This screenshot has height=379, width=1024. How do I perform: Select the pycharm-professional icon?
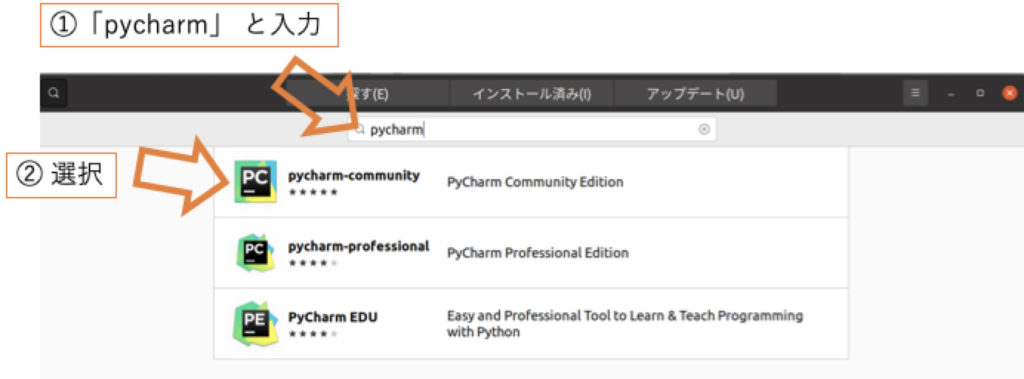tap(255, 253)
